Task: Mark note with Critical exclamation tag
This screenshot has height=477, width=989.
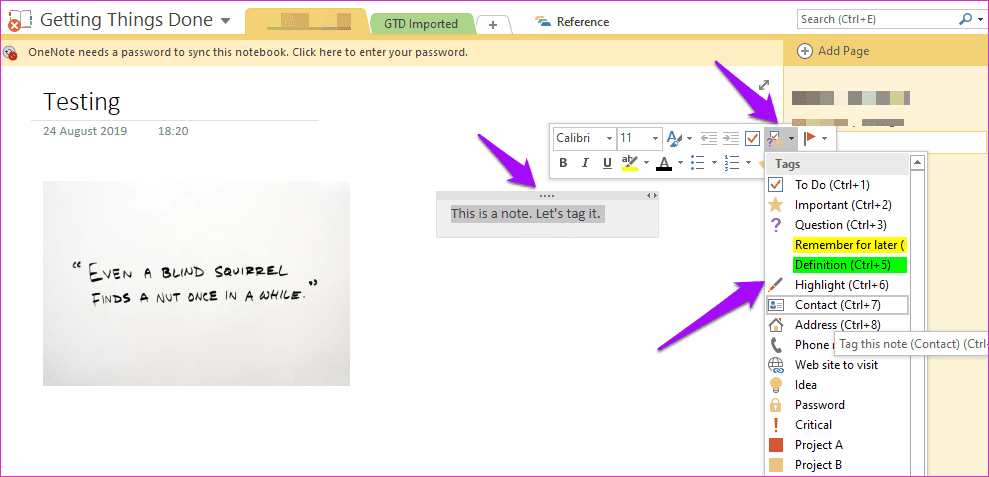Action: (837, 425)
